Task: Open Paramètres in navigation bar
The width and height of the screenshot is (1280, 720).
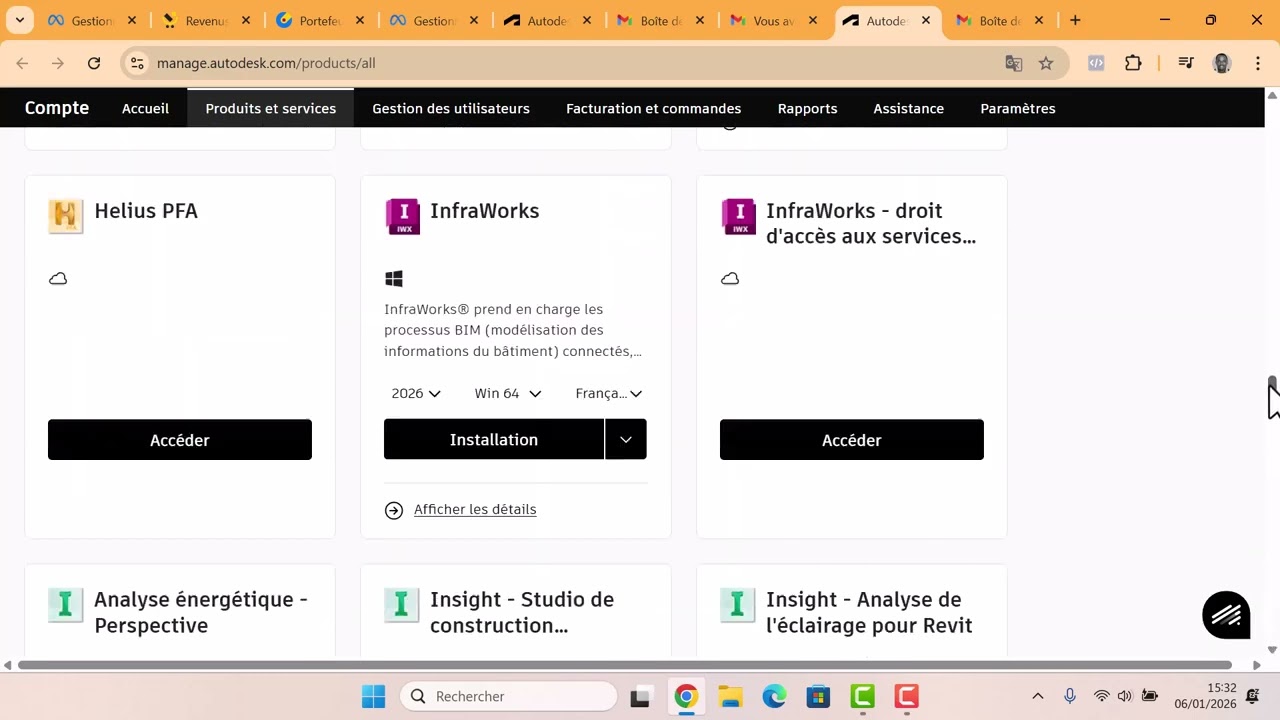Action: click(x=1018, y=108)
